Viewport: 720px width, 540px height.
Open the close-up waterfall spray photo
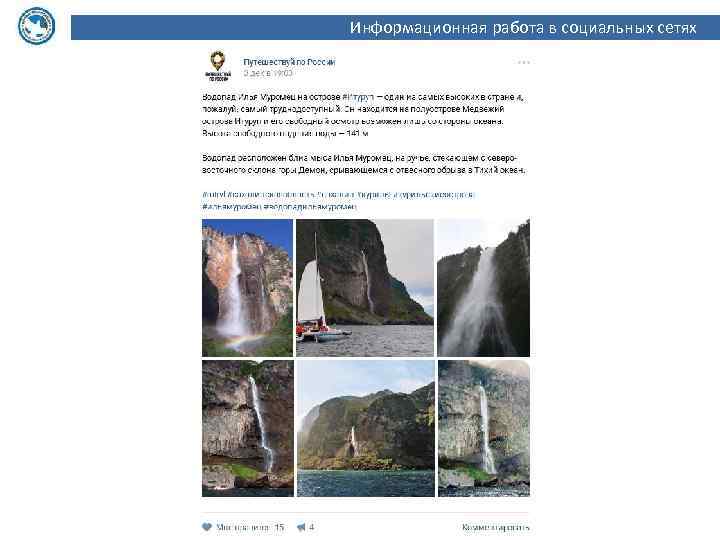click(483, 287)
